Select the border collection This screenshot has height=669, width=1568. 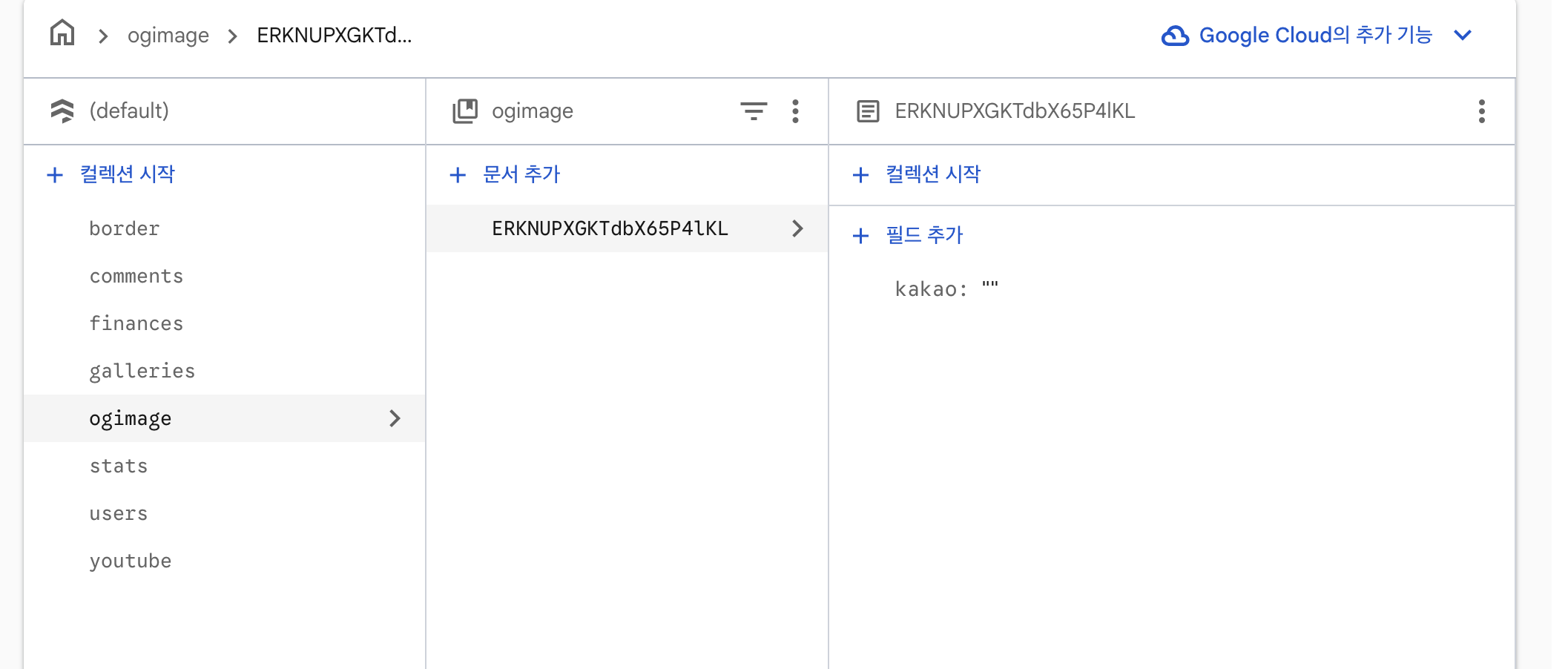click(125, 228)
